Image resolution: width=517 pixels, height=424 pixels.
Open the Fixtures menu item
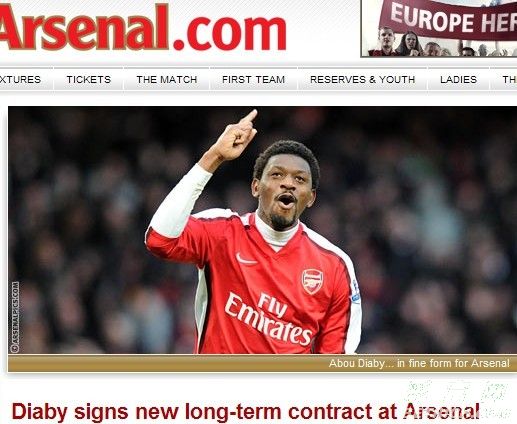point(20,80)
